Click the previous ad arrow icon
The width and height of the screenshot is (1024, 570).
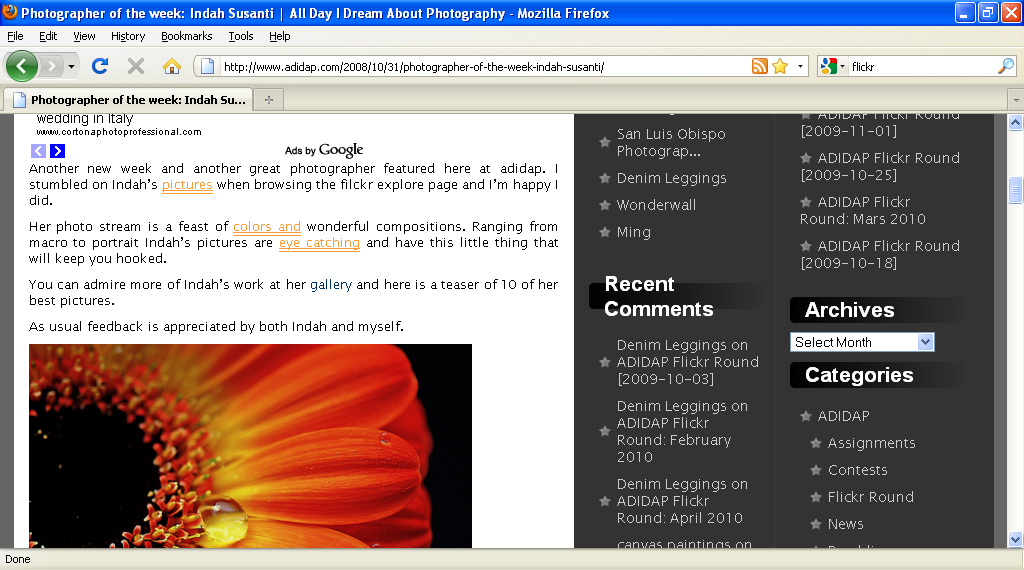coord(39,151)
